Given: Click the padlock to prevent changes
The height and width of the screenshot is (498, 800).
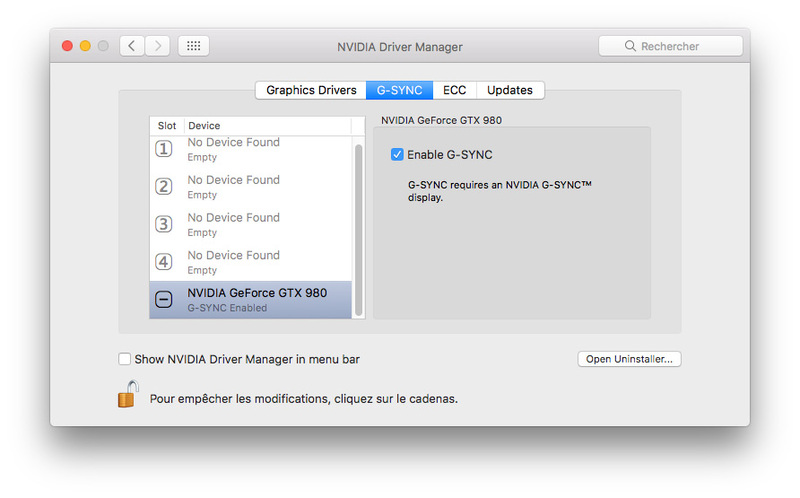Looking at the screenshot, I should pos(128,394).
